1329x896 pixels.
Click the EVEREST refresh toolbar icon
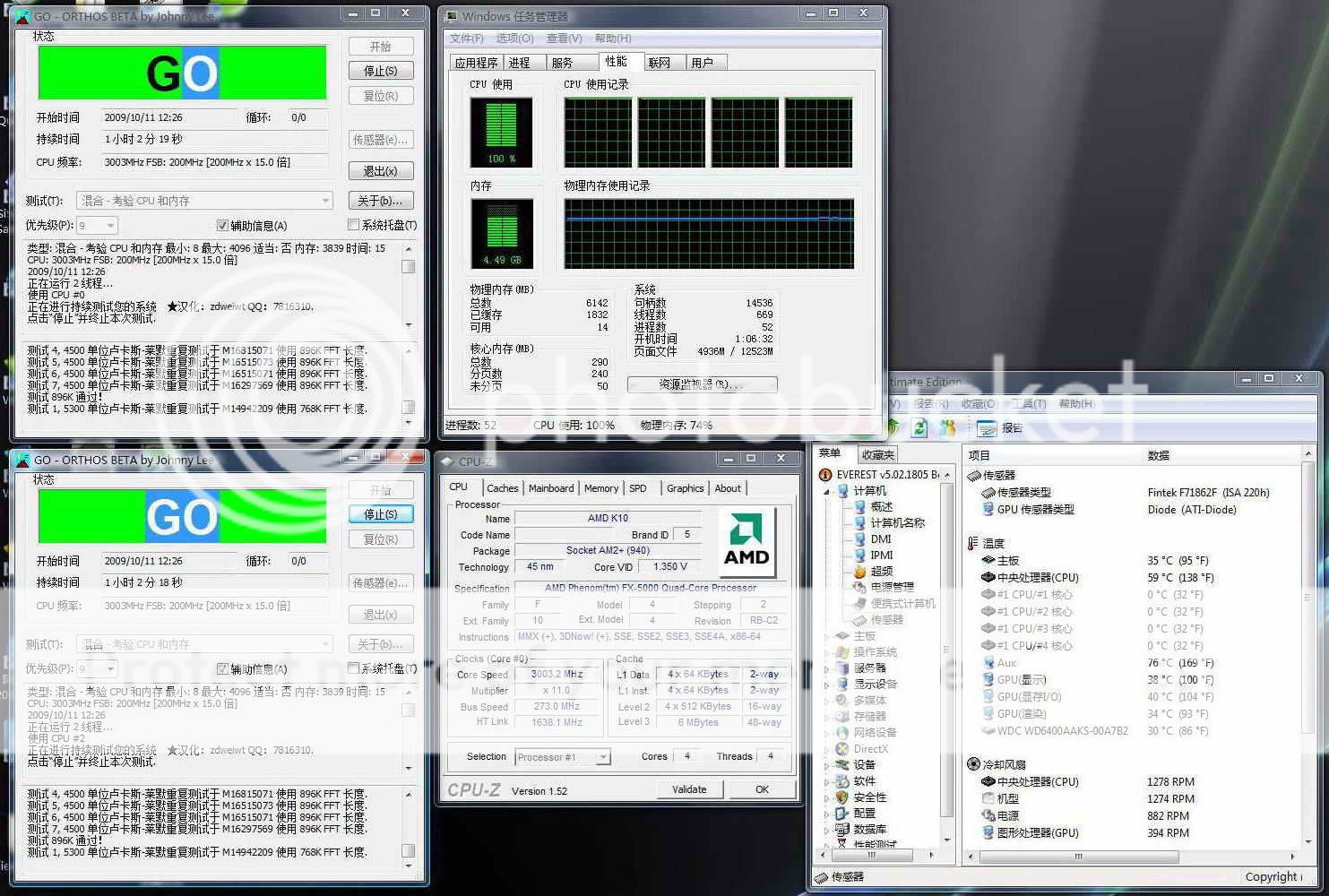[919, 428]
